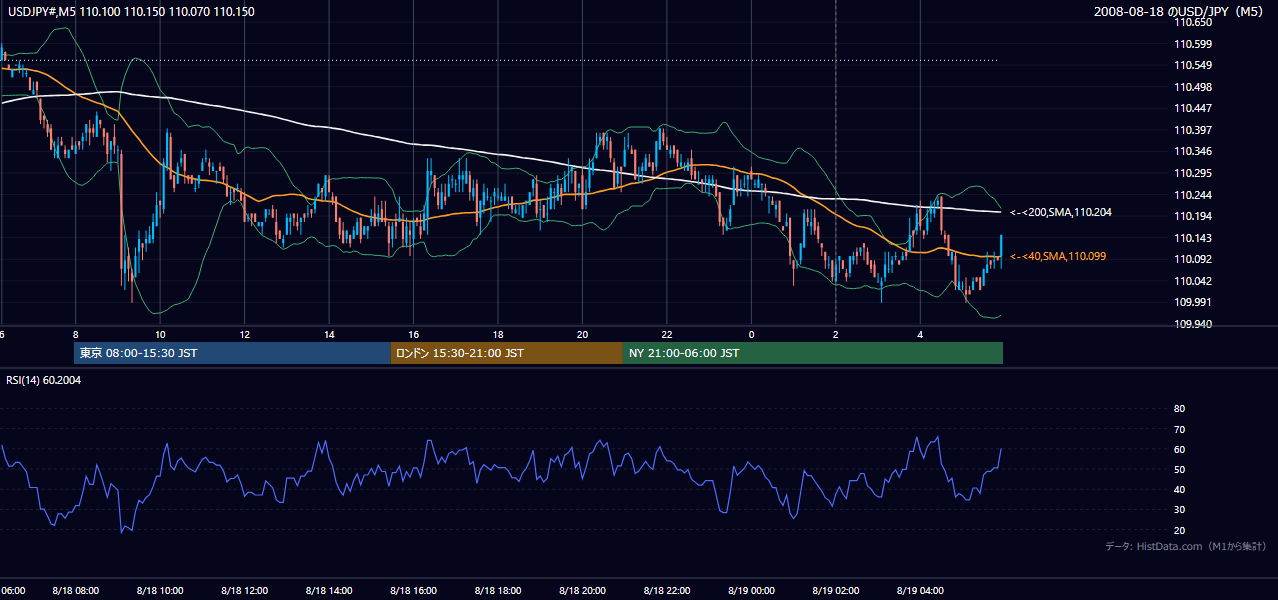Click the 40,SMA,110.099 moving average label
The image size is (1278, 600).
pos(1058,256)
